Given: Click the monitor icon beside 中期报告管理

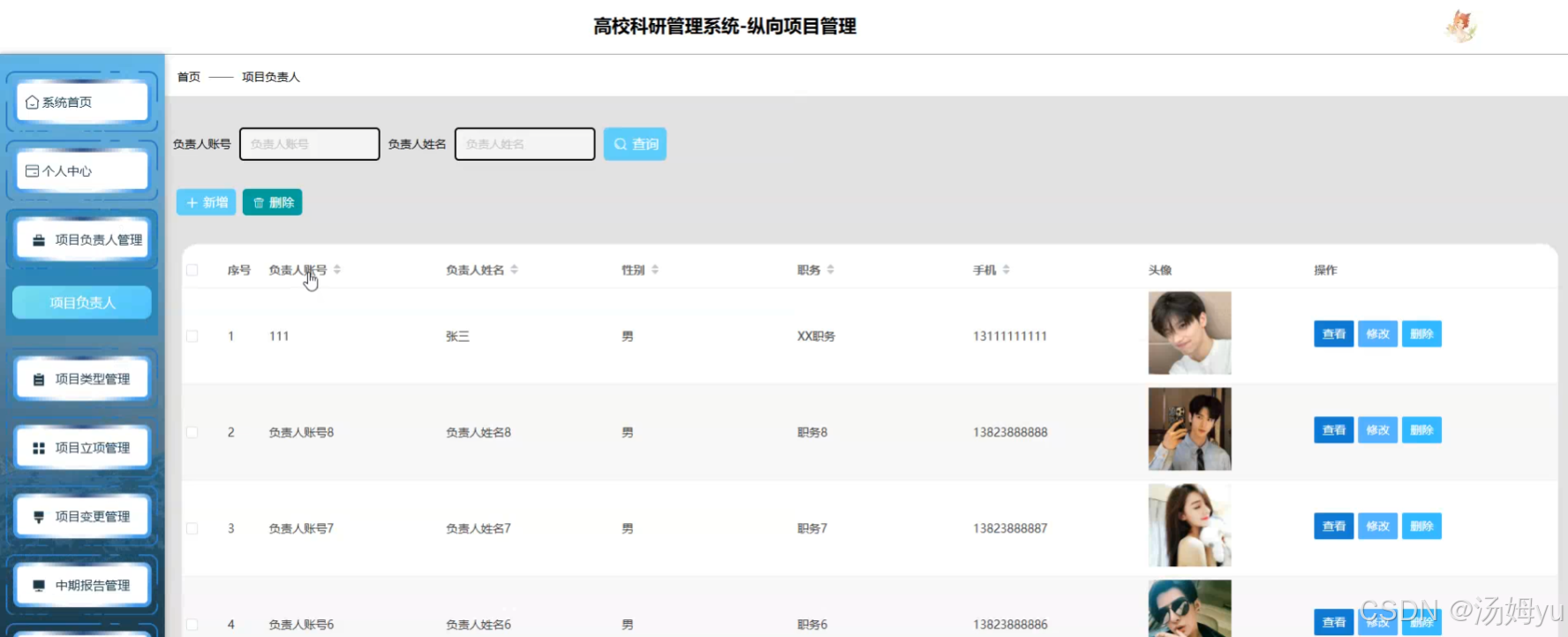Looking at the screenshot, I should click(x=39, y=586).
